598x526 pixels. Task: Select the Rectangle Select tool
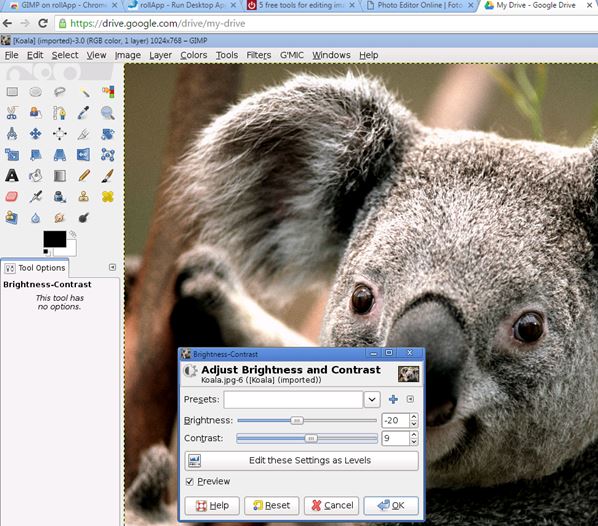[x=12, y=92]
